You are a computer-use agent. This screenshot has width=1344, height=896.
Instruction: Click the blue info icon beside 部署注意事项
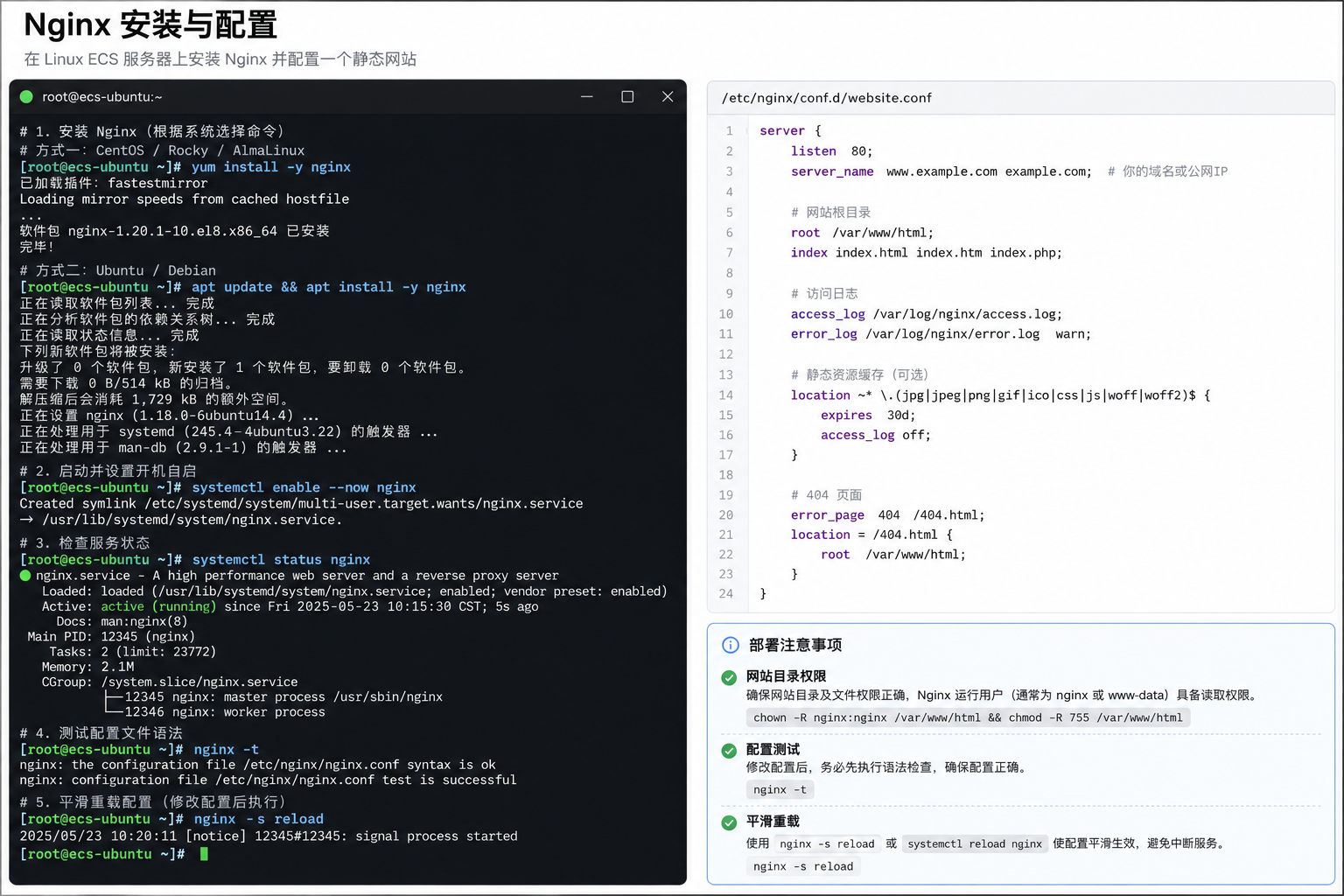[x=731, y=645]
